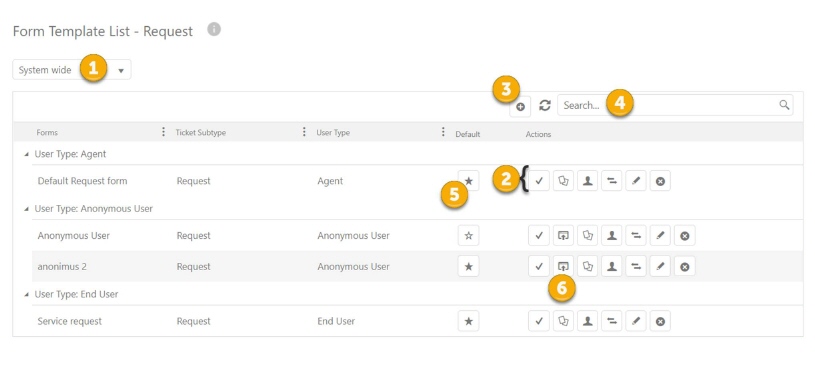Click arrows icon for anonimus 2 form

[x=636, y=267]
